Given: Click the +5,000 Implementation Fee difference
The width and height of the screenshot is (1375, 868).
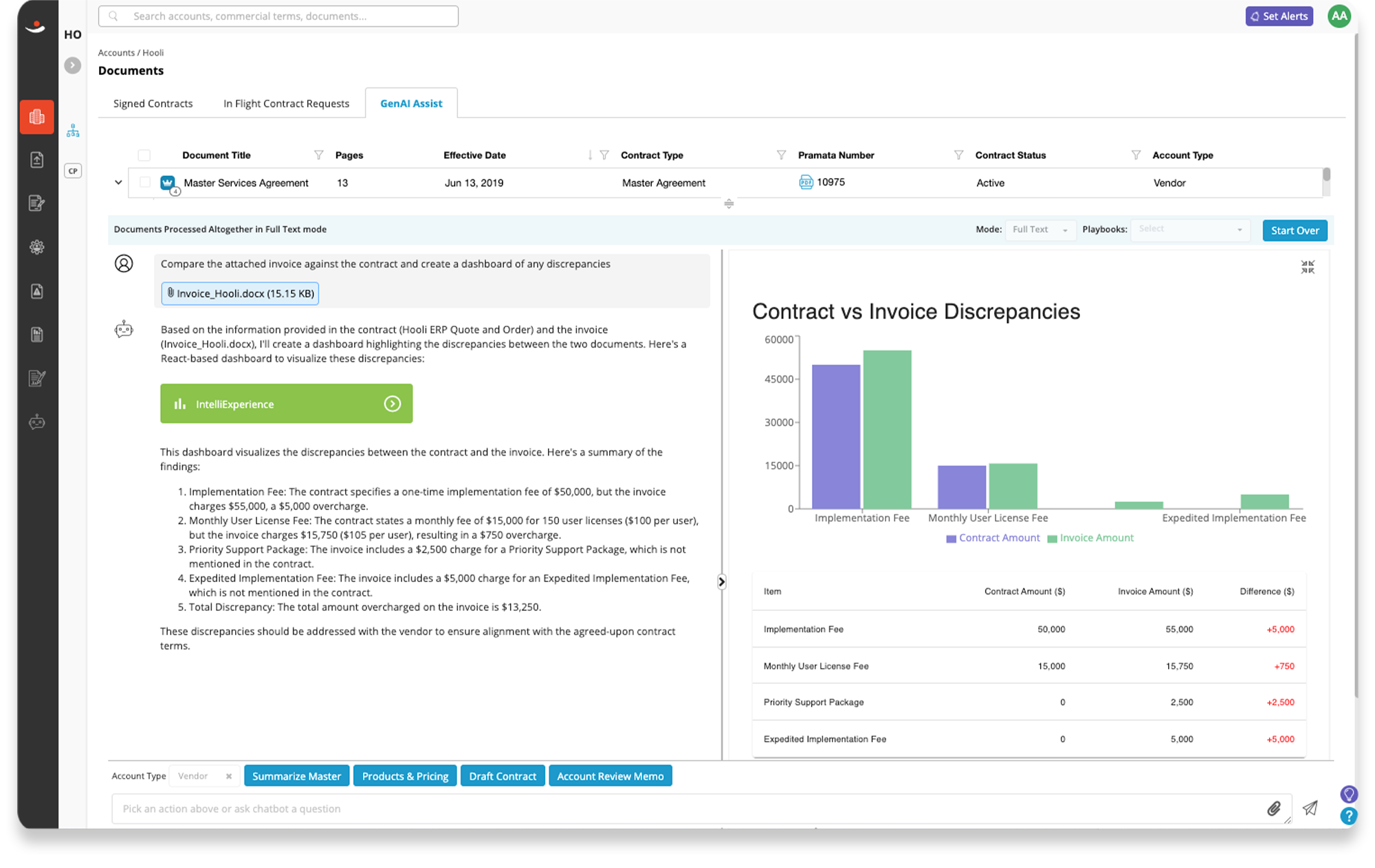Looking at the screenshot, I should tap(1280, 630).
